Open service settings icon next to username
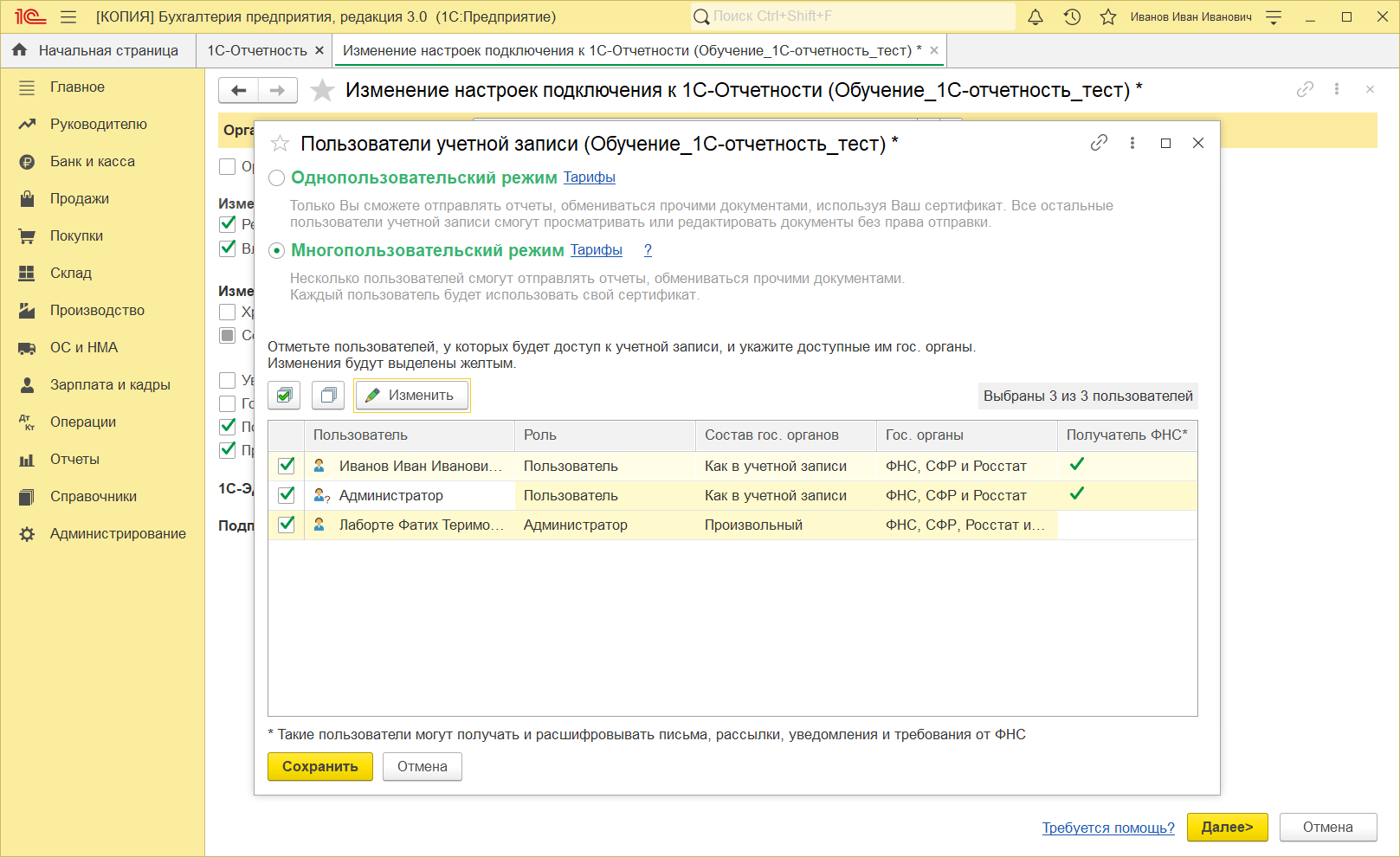The height and width of the screenshot is (857, 1400). [1274, 16]
